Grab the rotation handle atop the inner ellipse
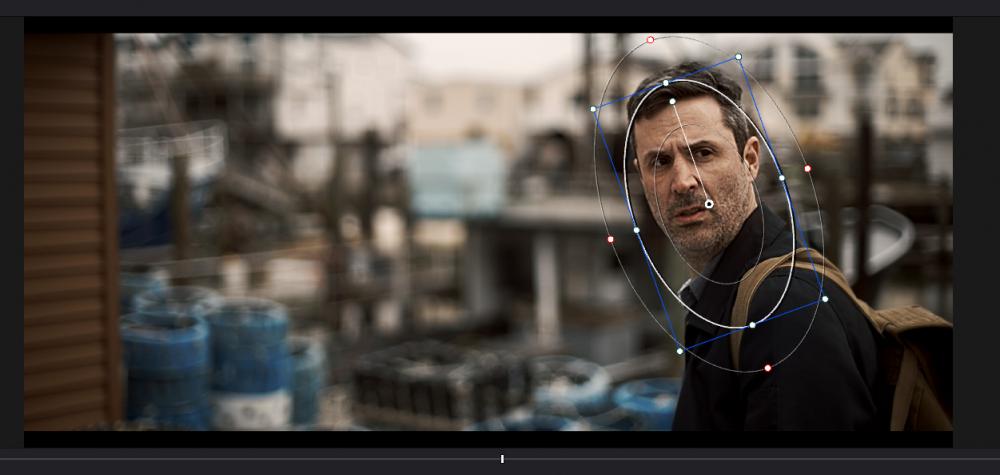This screenshot has width=1000, height=475. (x=672, y=101)
